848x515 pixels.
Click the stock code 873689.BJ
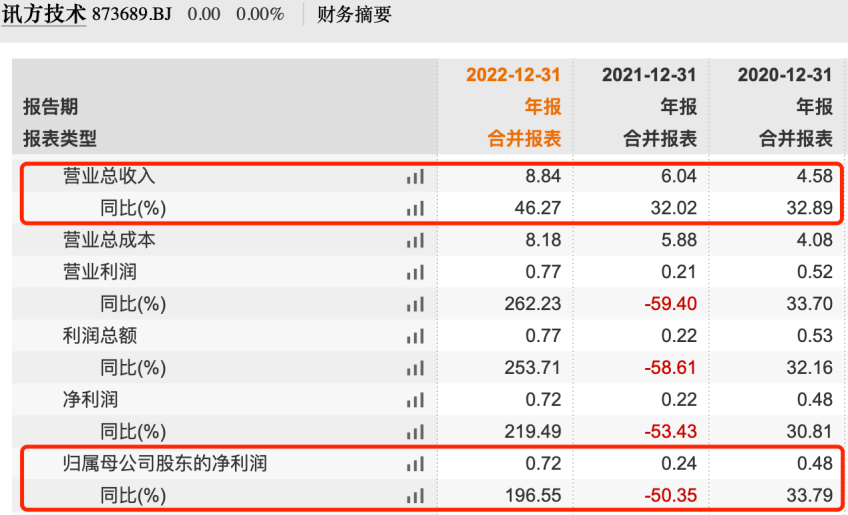coord(131,14)
